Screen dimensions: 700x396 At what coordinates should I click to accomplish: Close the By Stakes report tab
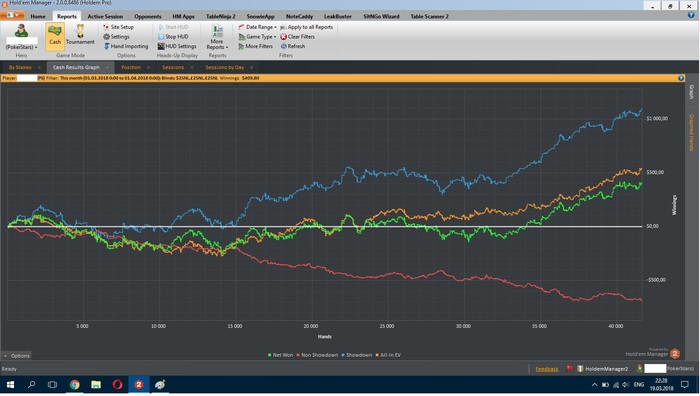tap(39, 67)
